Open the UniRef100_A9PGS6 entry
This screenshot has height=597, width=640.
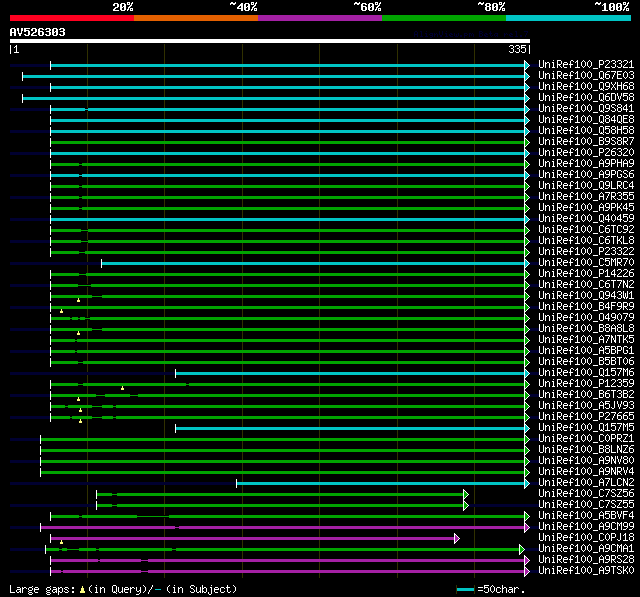tap(586, 175)
